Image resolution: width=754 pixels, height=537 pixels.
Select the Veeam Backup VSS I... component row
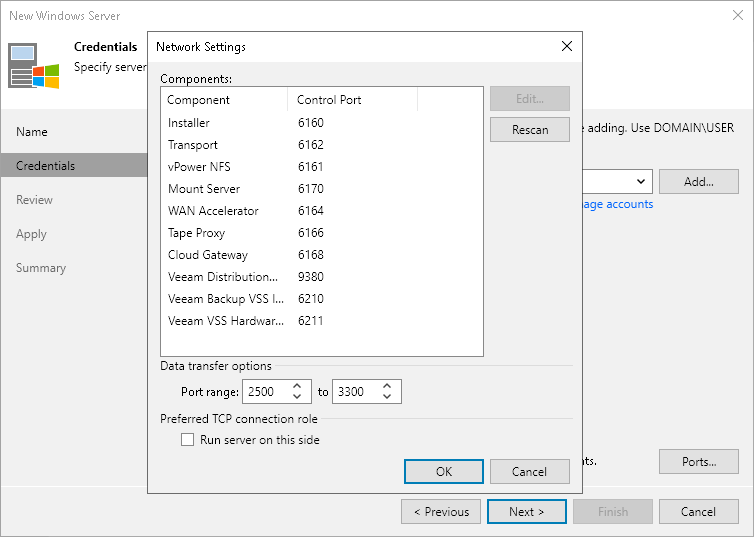point(322,299)
